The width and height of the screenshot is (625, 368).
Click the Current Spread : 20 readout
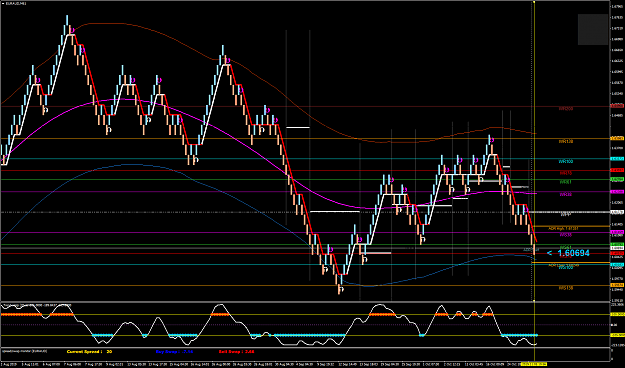(x=89, y=352)
